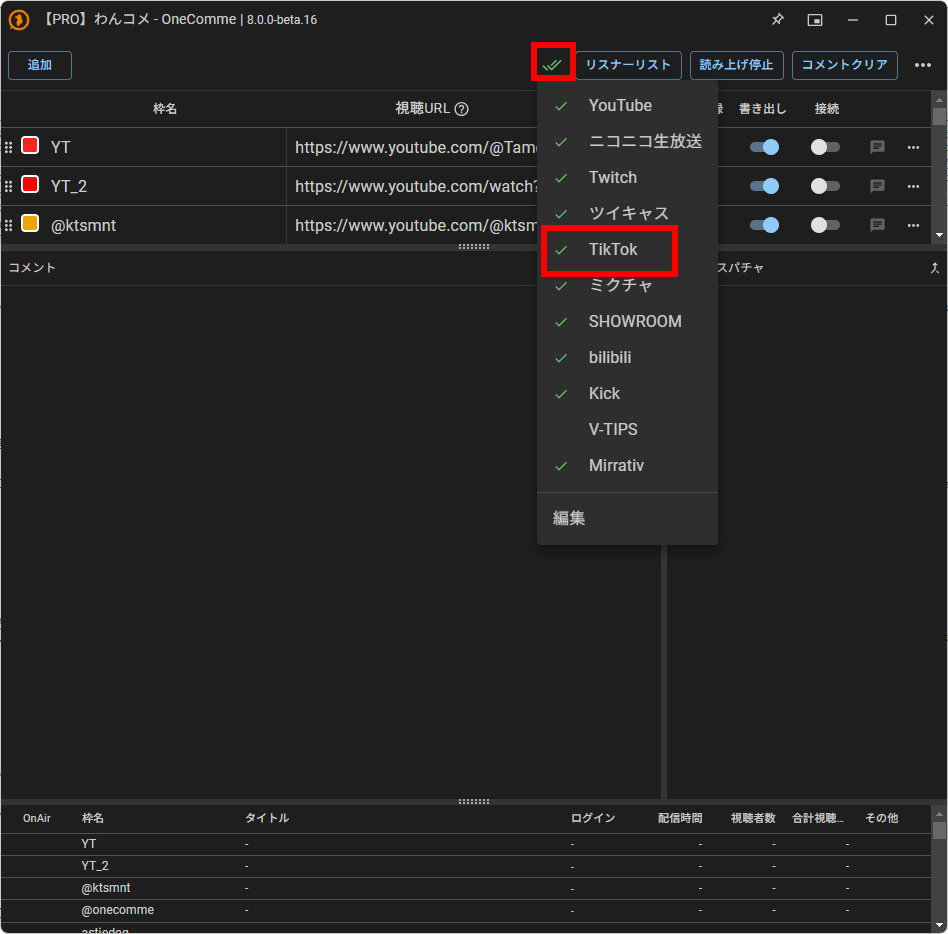Click the タイトル column header

coord(267,819)
